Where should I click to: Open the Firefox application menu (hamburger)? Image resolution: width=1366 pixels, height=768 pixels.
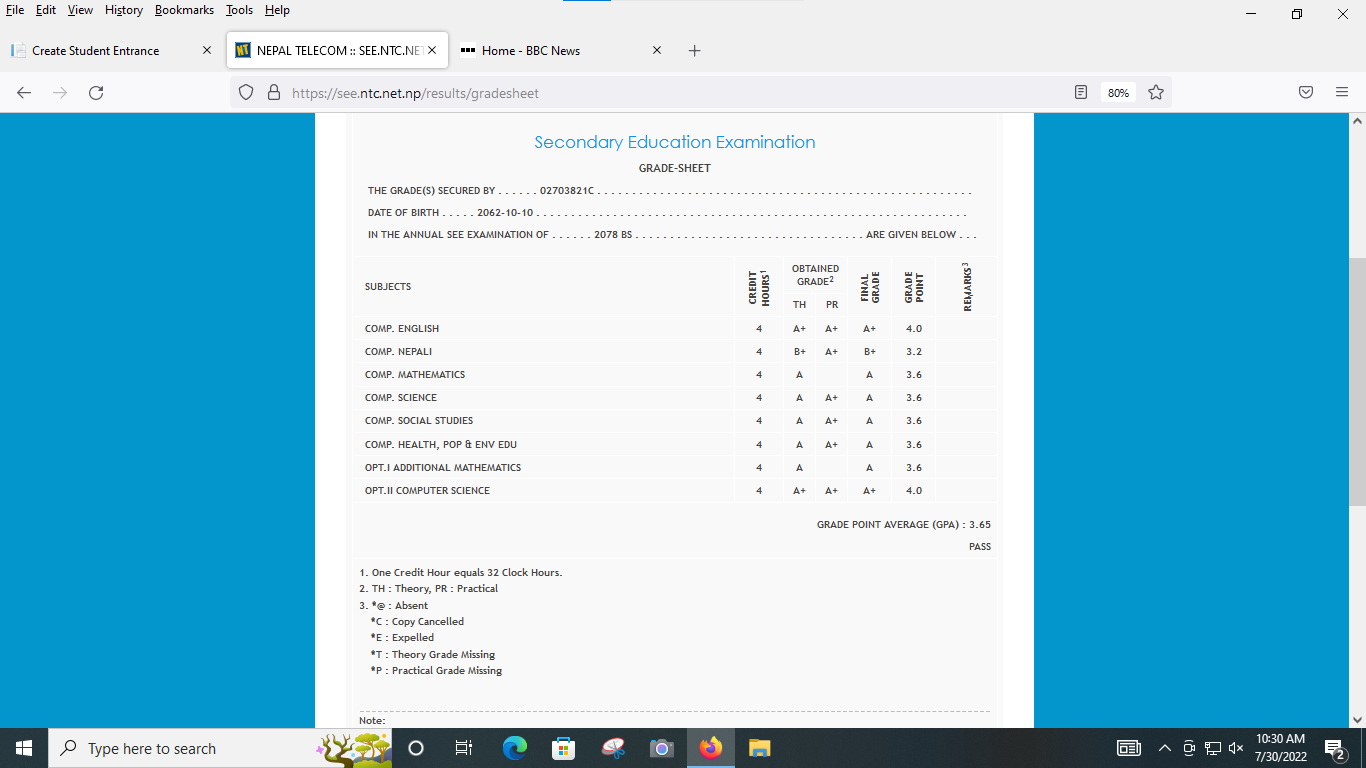click(x=1342, y=93)
